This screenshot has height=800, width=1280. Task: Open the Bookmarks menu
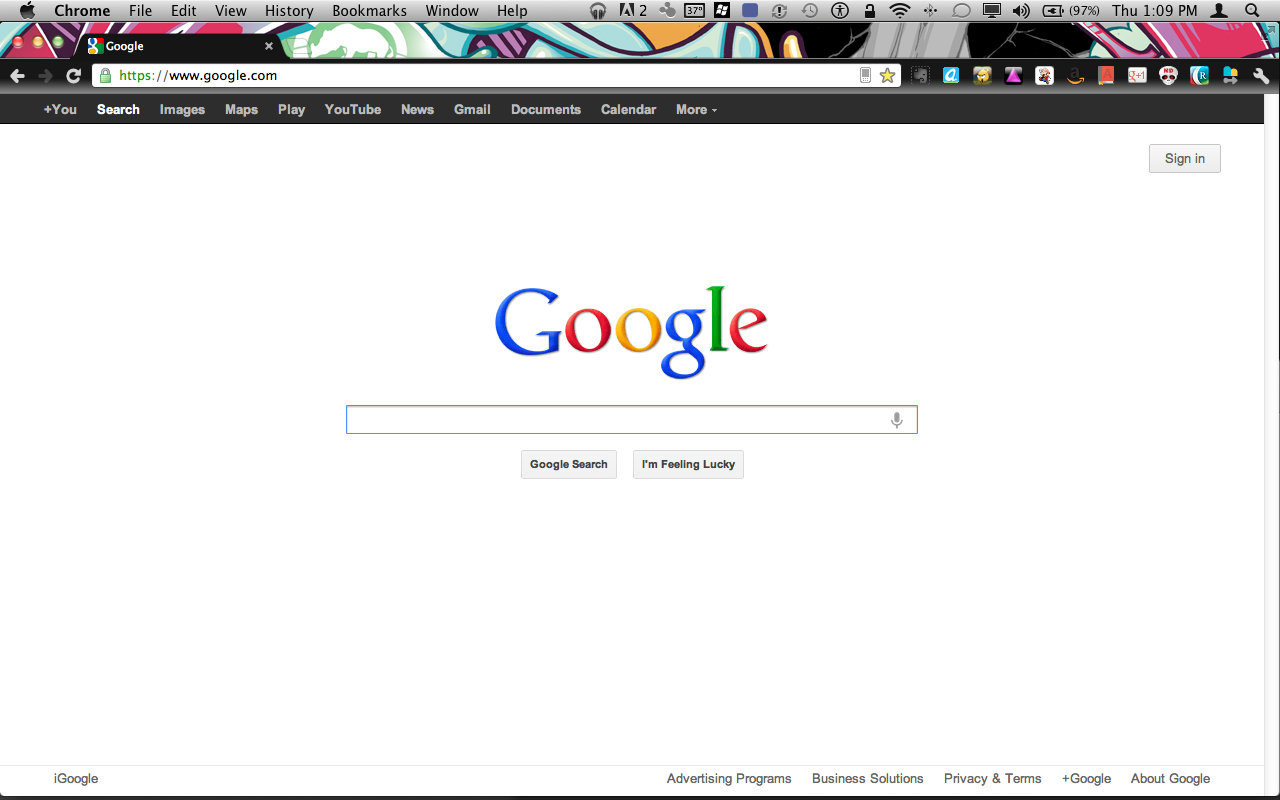point(370,11)
